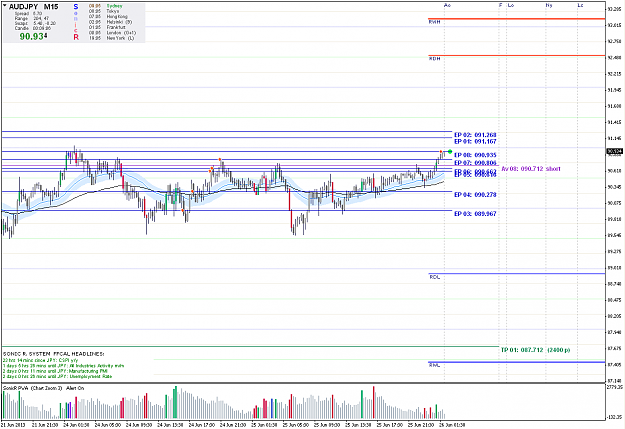625x429 pixels.
Task: Click the Unemployment Rate headline
Action: 57,376
